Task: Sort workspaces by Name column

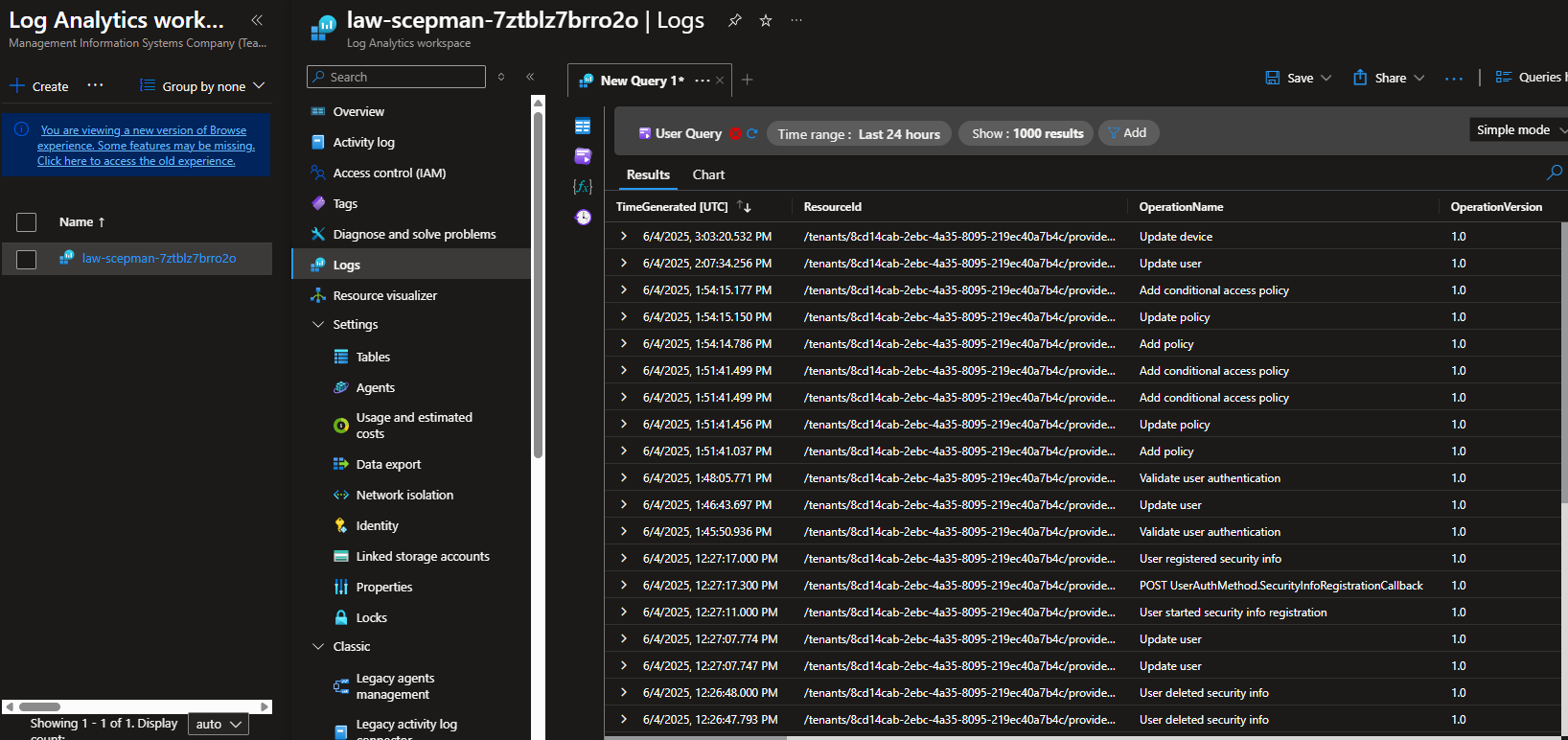Action: tap(82, 221)
